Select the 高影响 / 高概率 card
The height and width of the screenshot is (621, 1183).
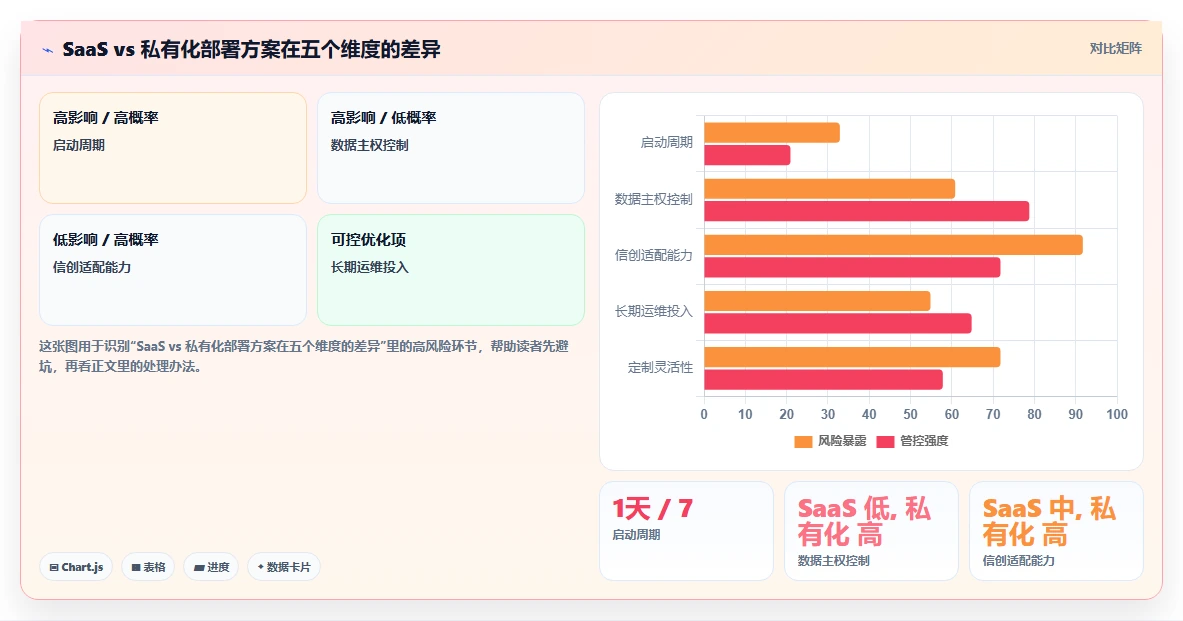tap(173, 148)
